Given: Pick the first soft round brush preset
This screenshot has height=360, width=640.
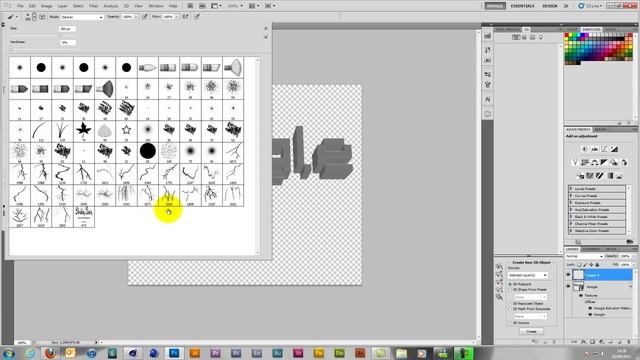Looking at the screenshot, I should [20, 67].
